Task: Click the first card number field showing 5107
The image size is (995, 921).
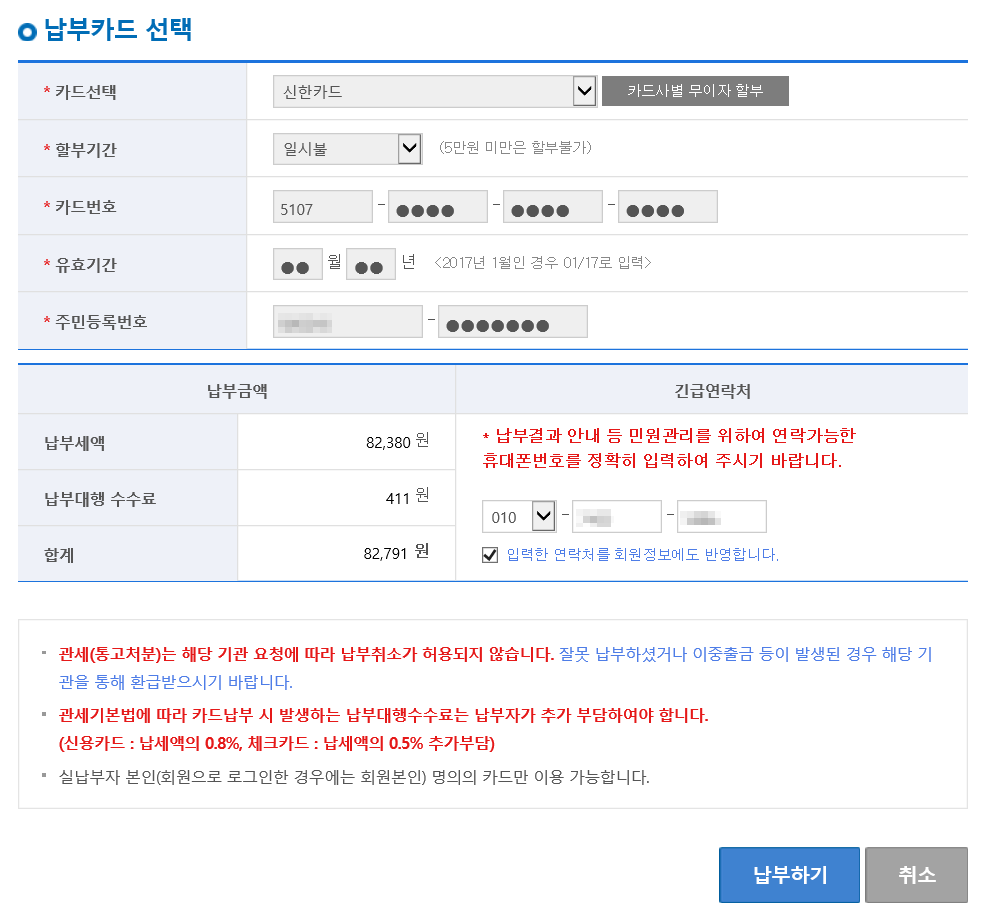Action: click(322, 207)
